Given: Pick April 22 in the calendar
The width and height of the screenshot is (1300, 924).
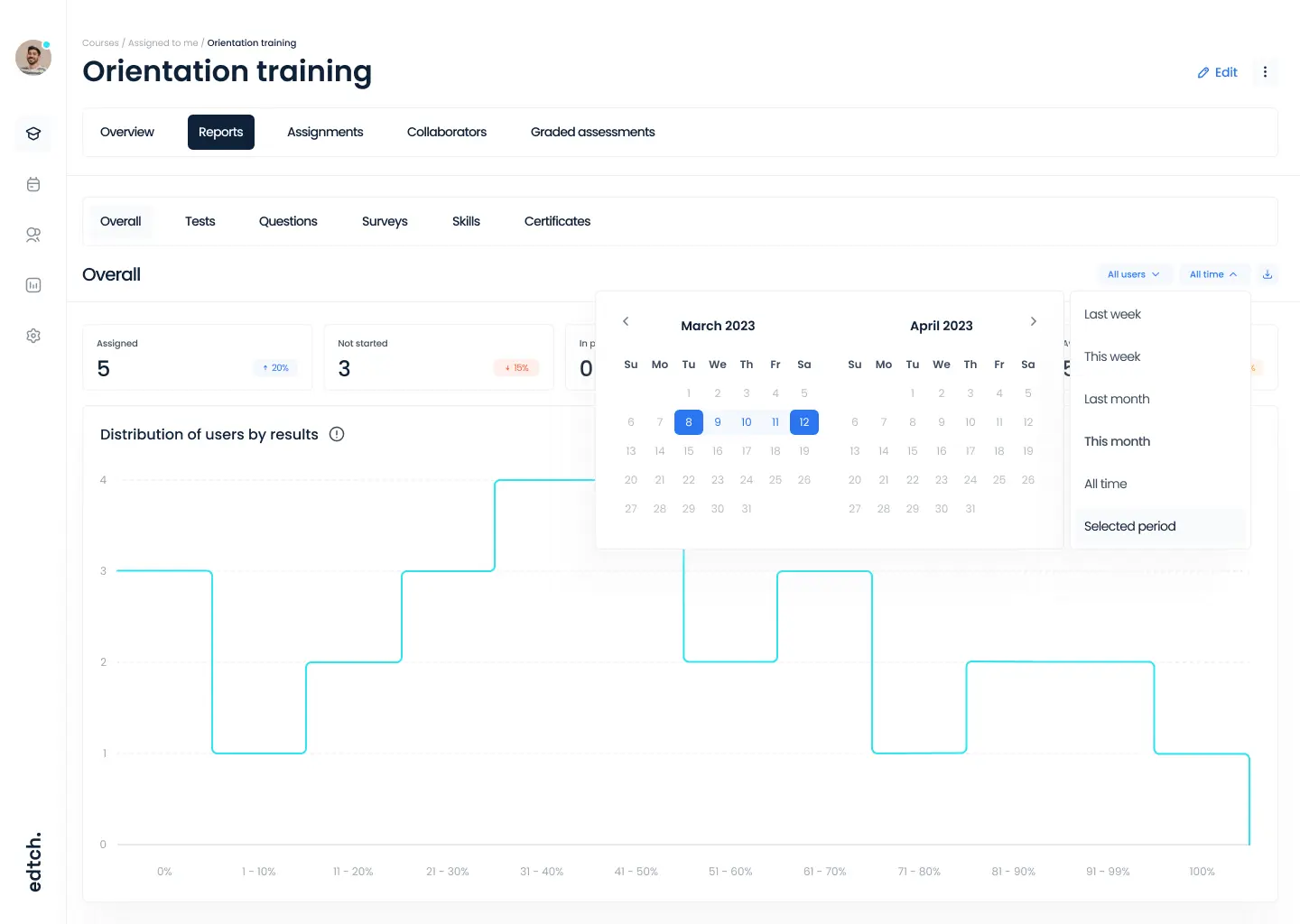Looking at the screenshot, I should (x=913, y=480).
